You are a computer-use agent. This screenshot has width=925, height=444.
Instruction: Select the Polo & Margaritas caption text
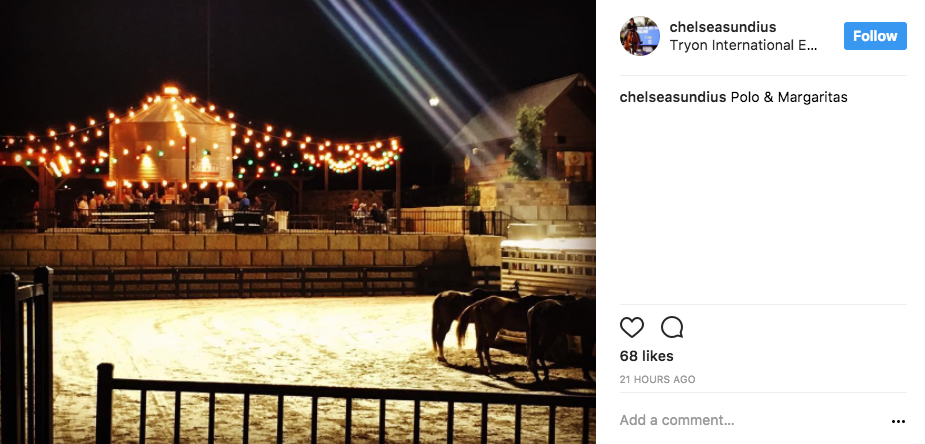point(789,97)
